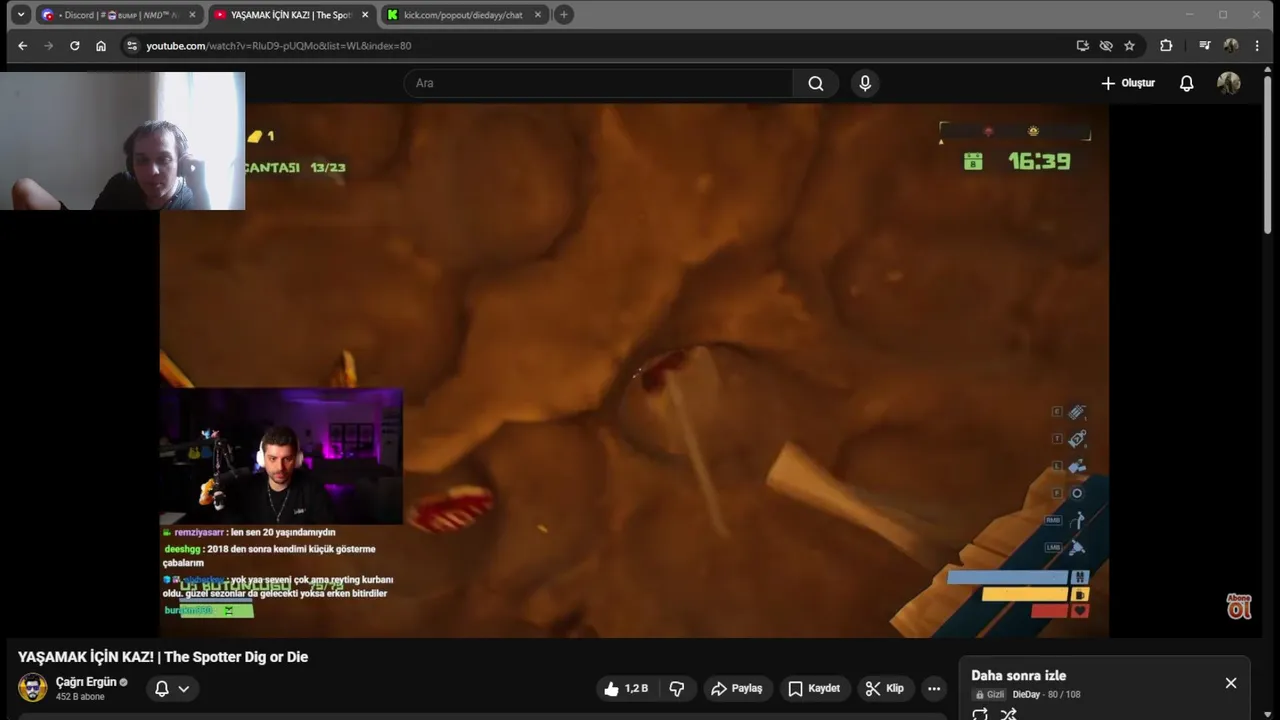
Task: Click the Abone Ol watermark on video
Action: pyautogui.click(x=1239, y=606)
